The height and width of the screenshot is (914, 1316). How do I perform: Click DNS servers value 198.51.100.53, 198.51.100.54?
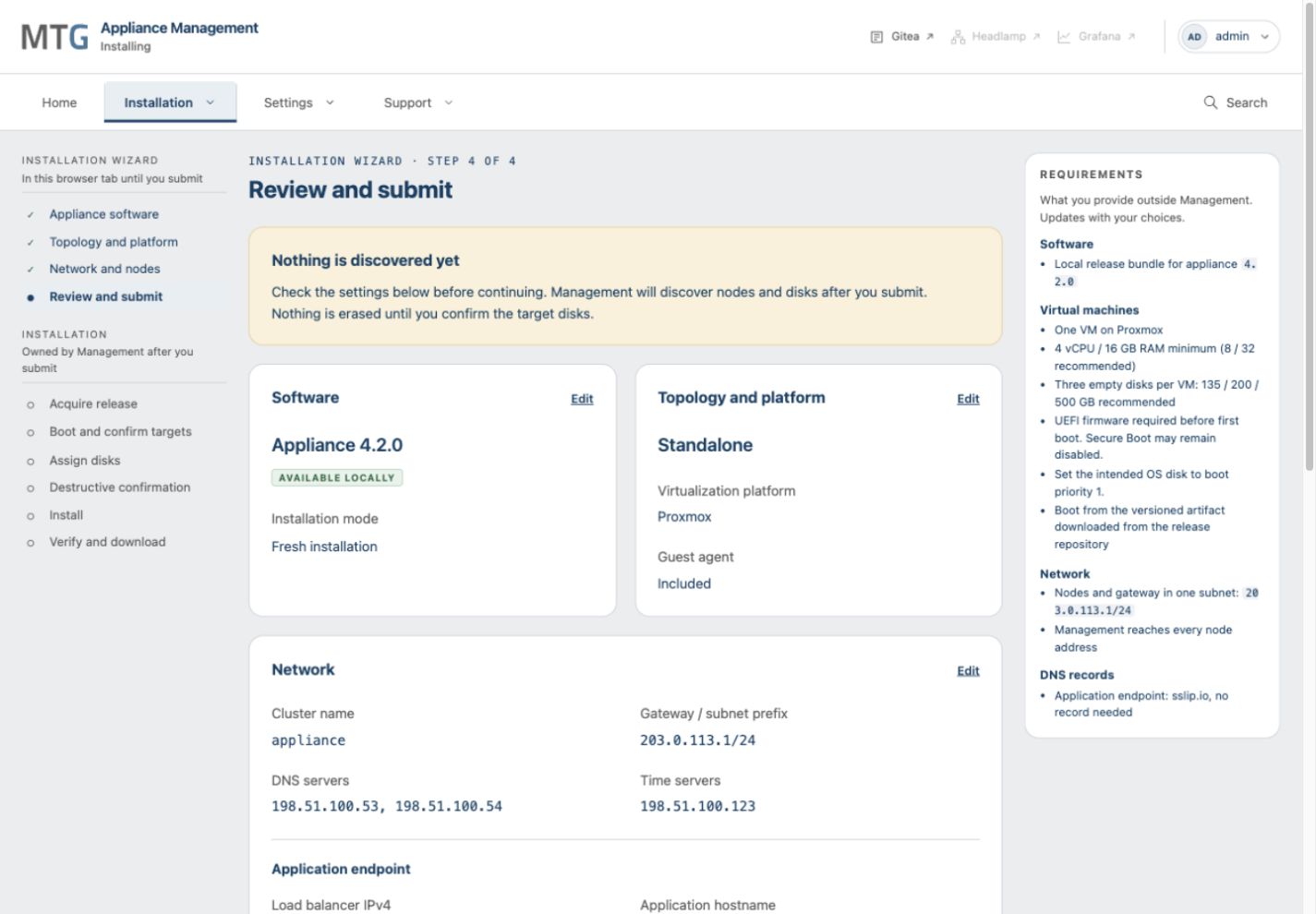tap(387, 806)
